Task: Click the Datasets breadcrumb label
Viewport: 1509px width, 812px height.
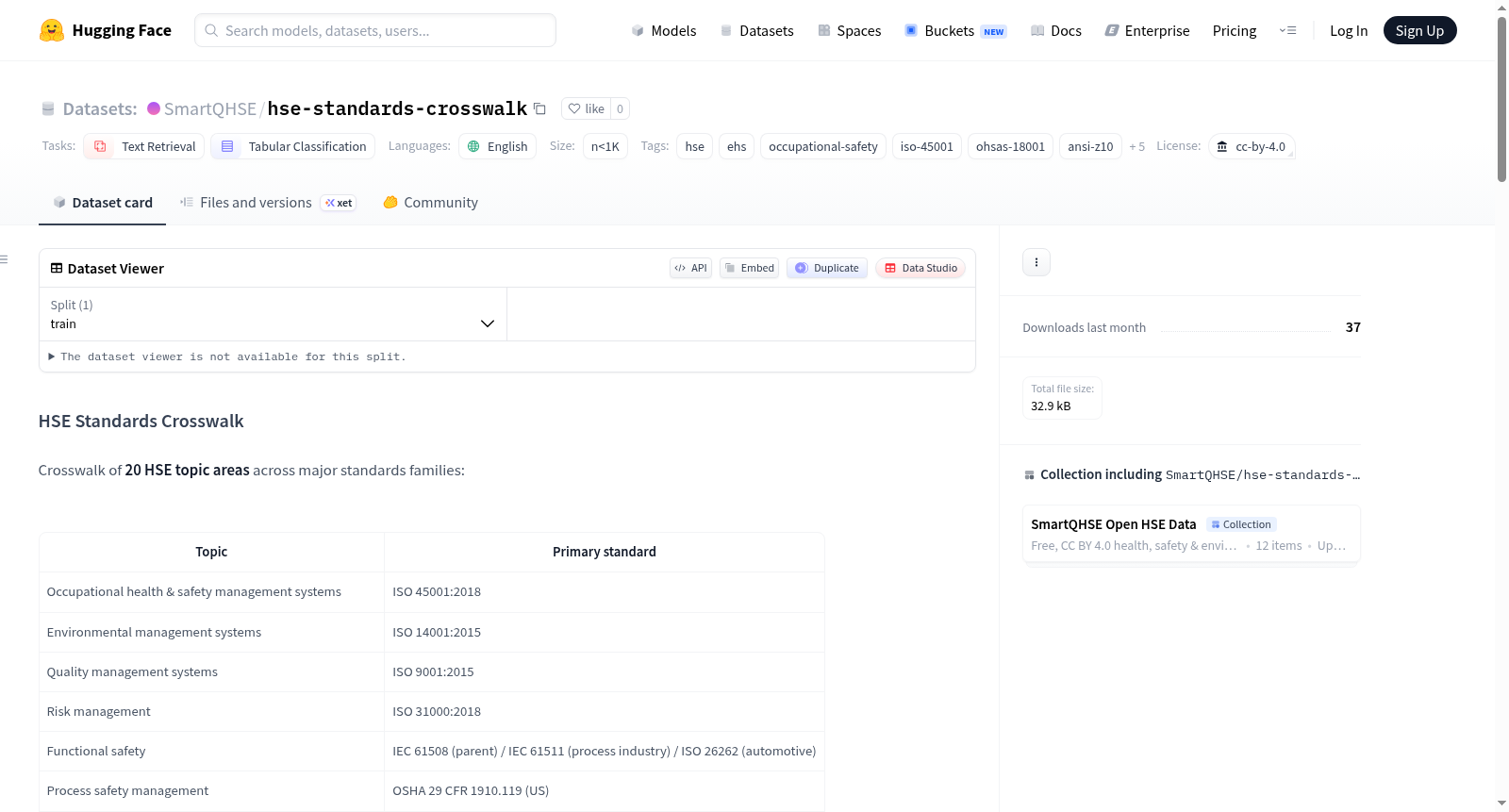Action: [100, 108]
